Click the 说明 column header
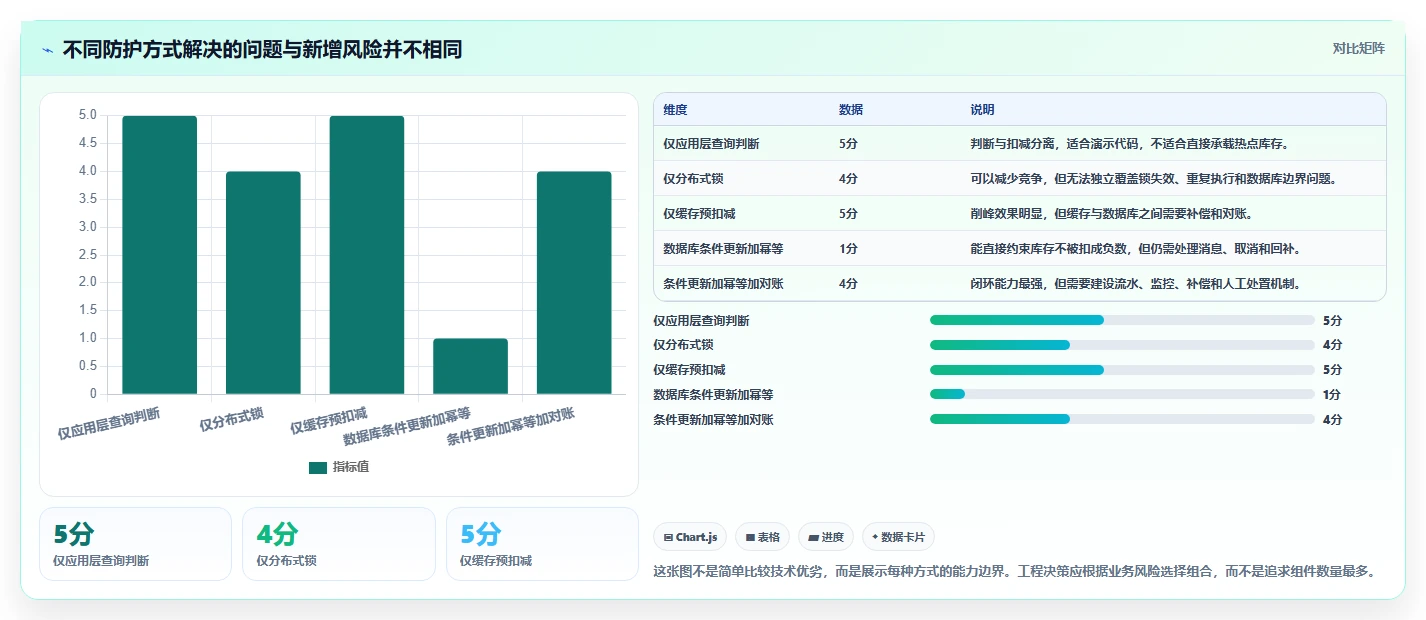 [982, 110]
